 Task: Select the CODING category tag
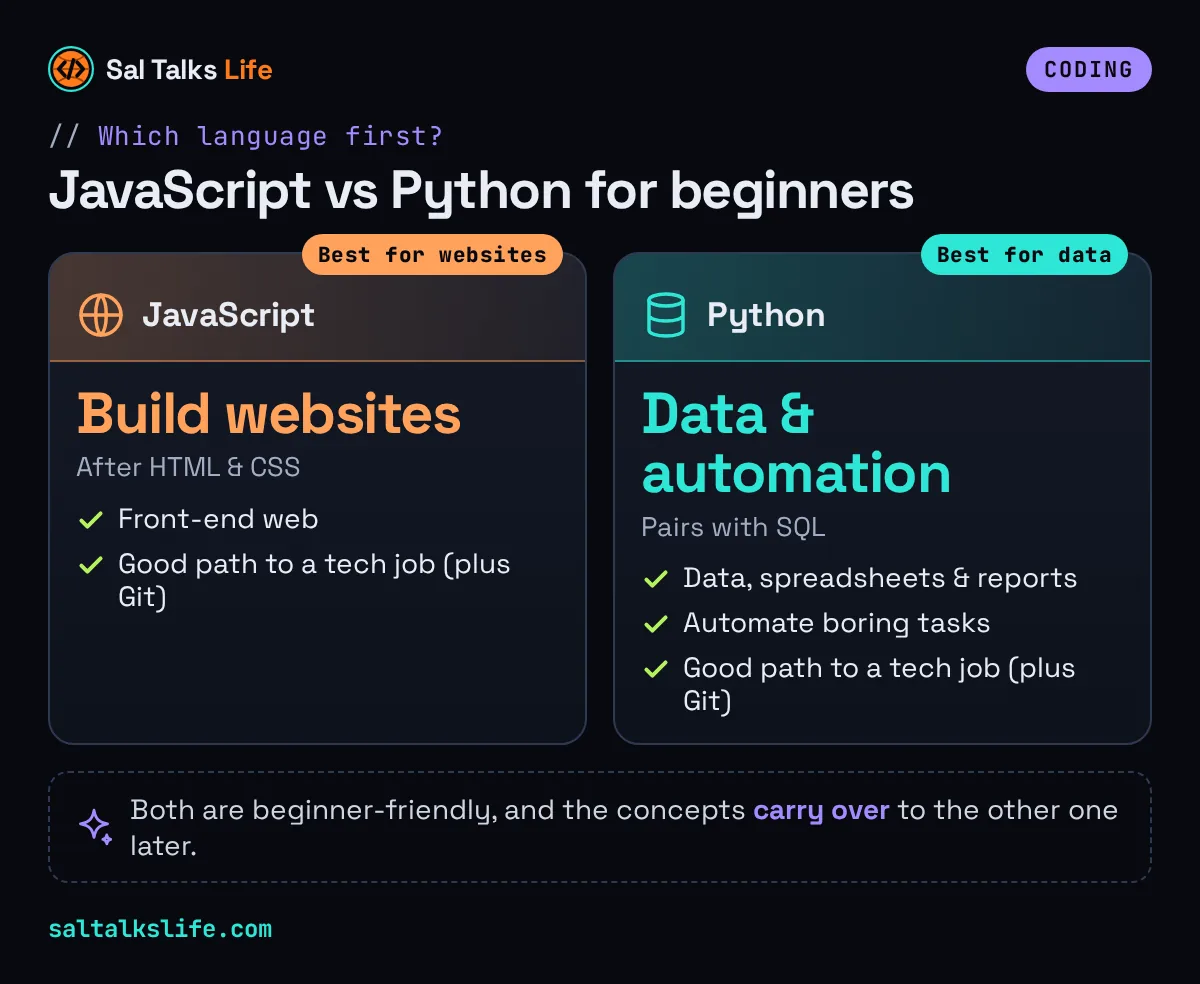pyautogui.click(x=1088, y=70)
